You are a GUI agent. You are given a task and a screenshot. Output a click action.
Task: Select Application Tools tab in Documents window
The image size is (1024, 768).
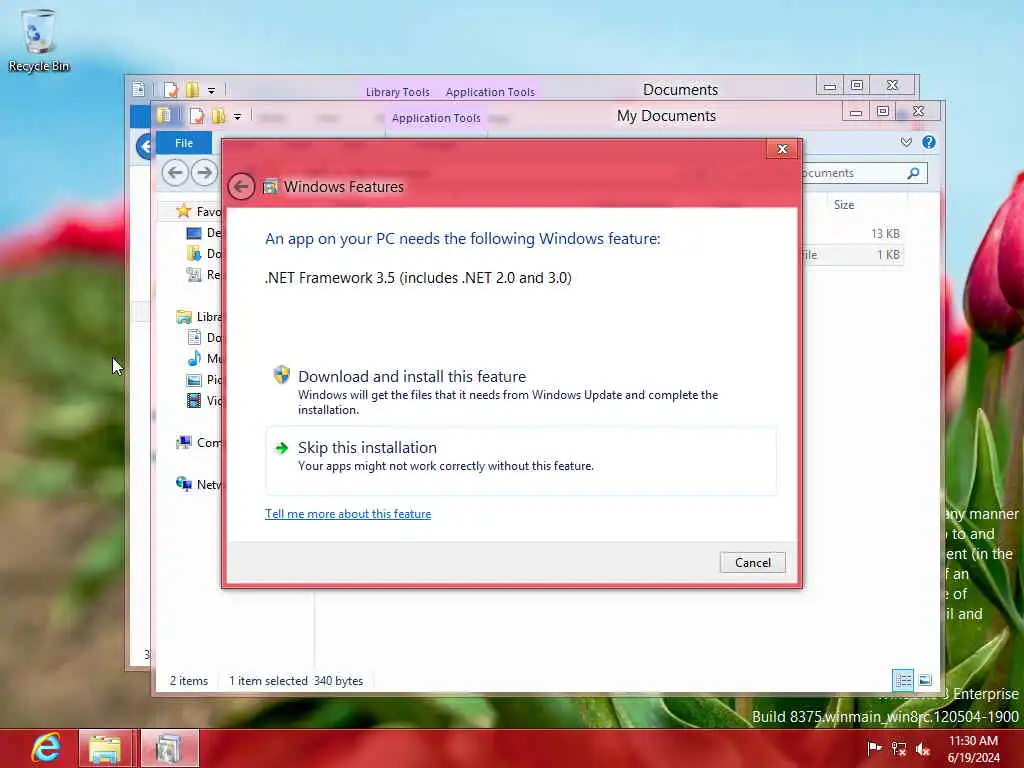[x=490, y=92]
